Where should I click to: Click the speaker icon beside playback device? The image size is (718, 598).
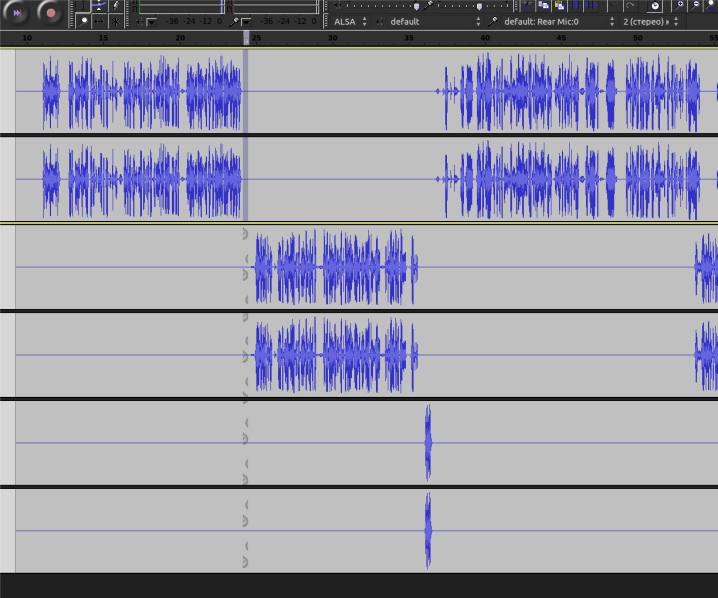[x=379, y=22]
